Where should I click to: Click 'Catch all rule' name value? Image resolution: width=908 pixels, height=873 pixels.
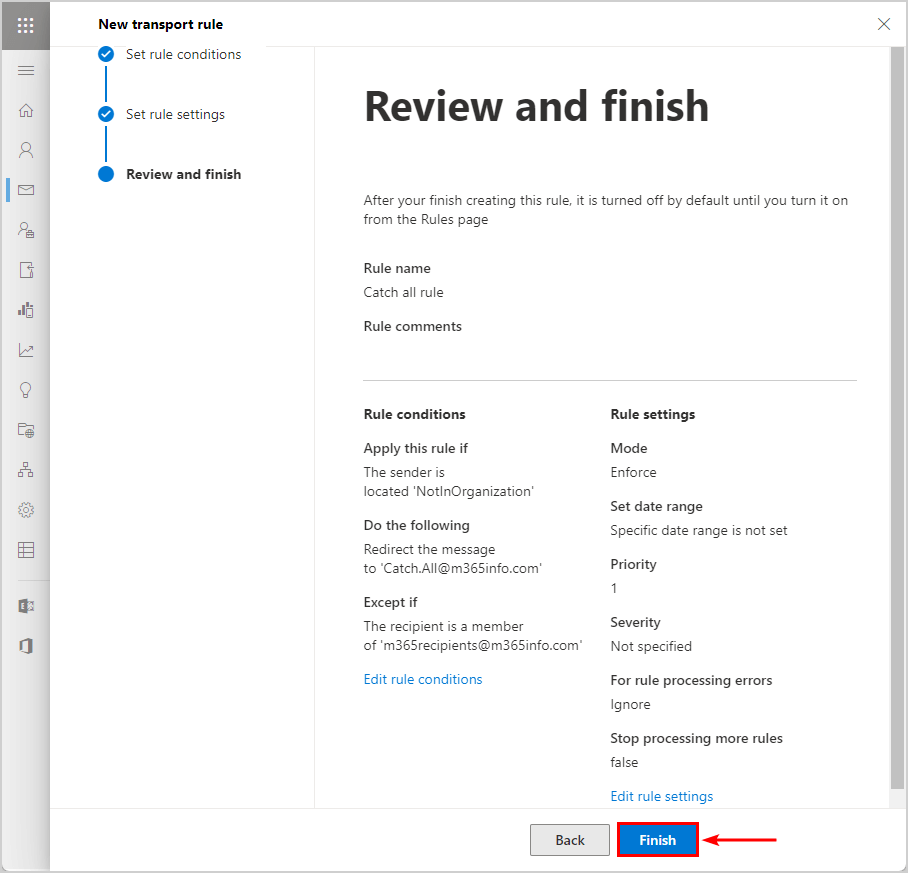pyautogui.click(x=403, y=292)
